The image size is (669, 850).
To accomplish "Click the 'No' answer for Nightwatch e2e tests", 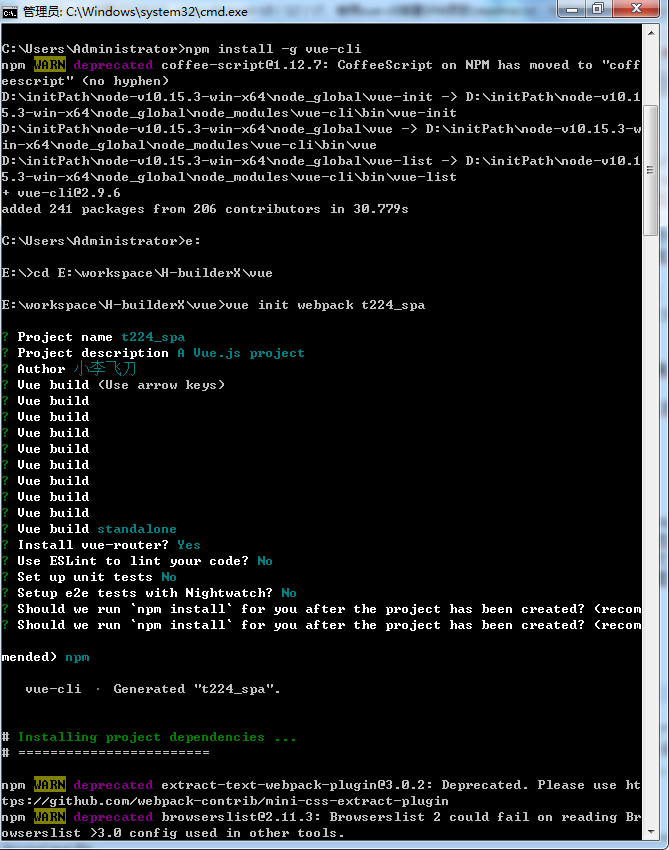I will 289,593.
